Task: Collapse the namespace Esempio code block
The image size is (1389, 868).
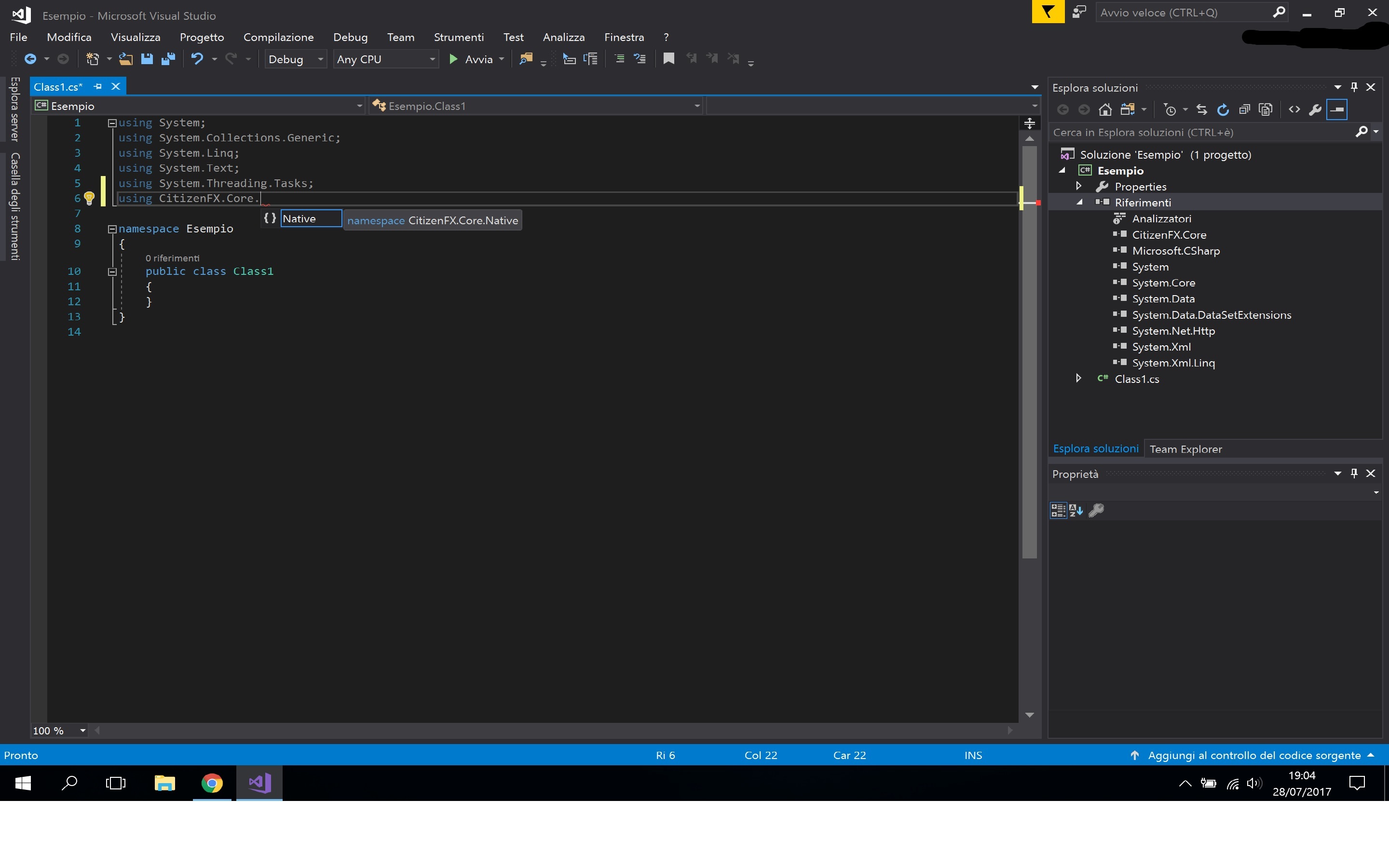Action: pos(112,229)
